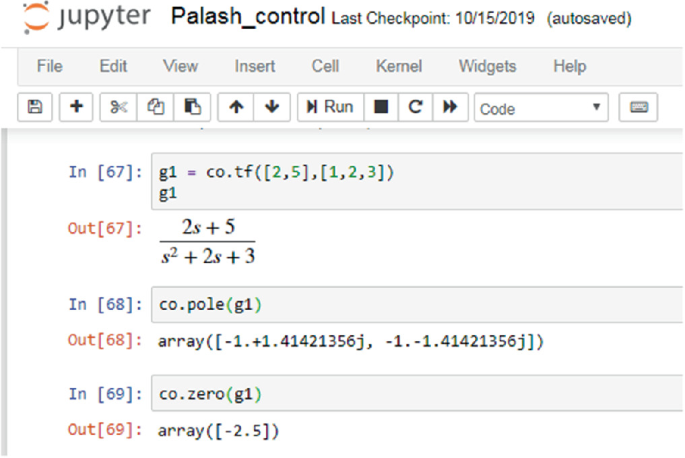The width and height of the screenshot is (685, 458).
Task: Click the Run button
Action: tap(330, 107)
